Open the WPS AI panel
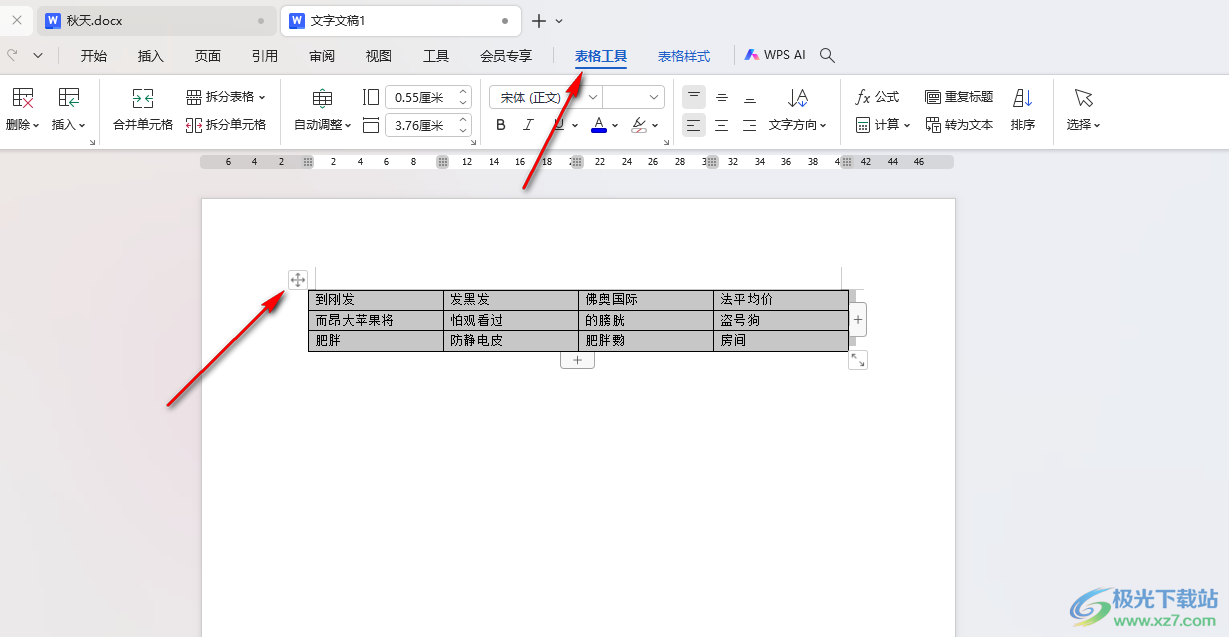 pos(775,55)
